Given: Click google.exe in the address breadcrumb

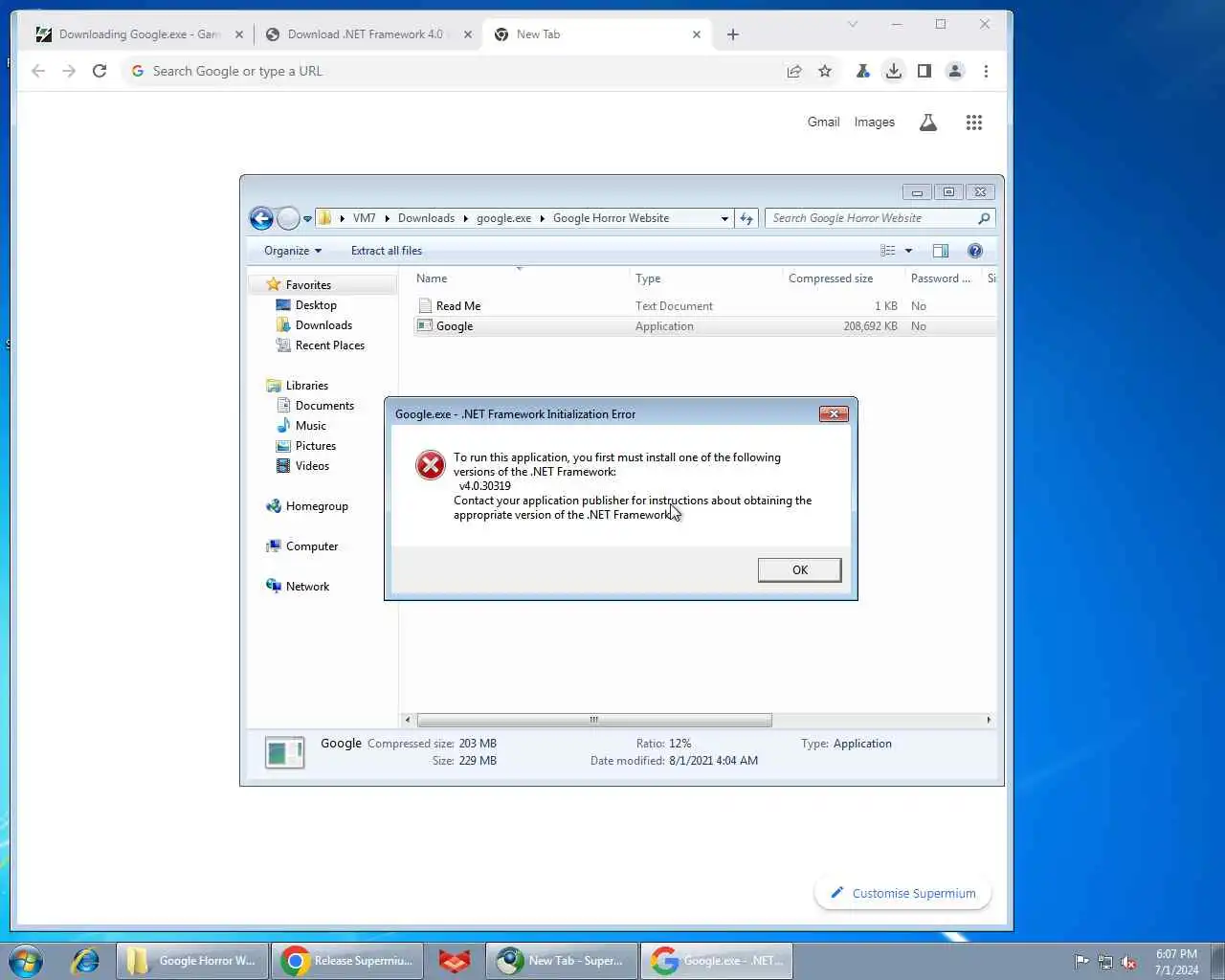Looking at the screenshot, I should click(503, 218).
